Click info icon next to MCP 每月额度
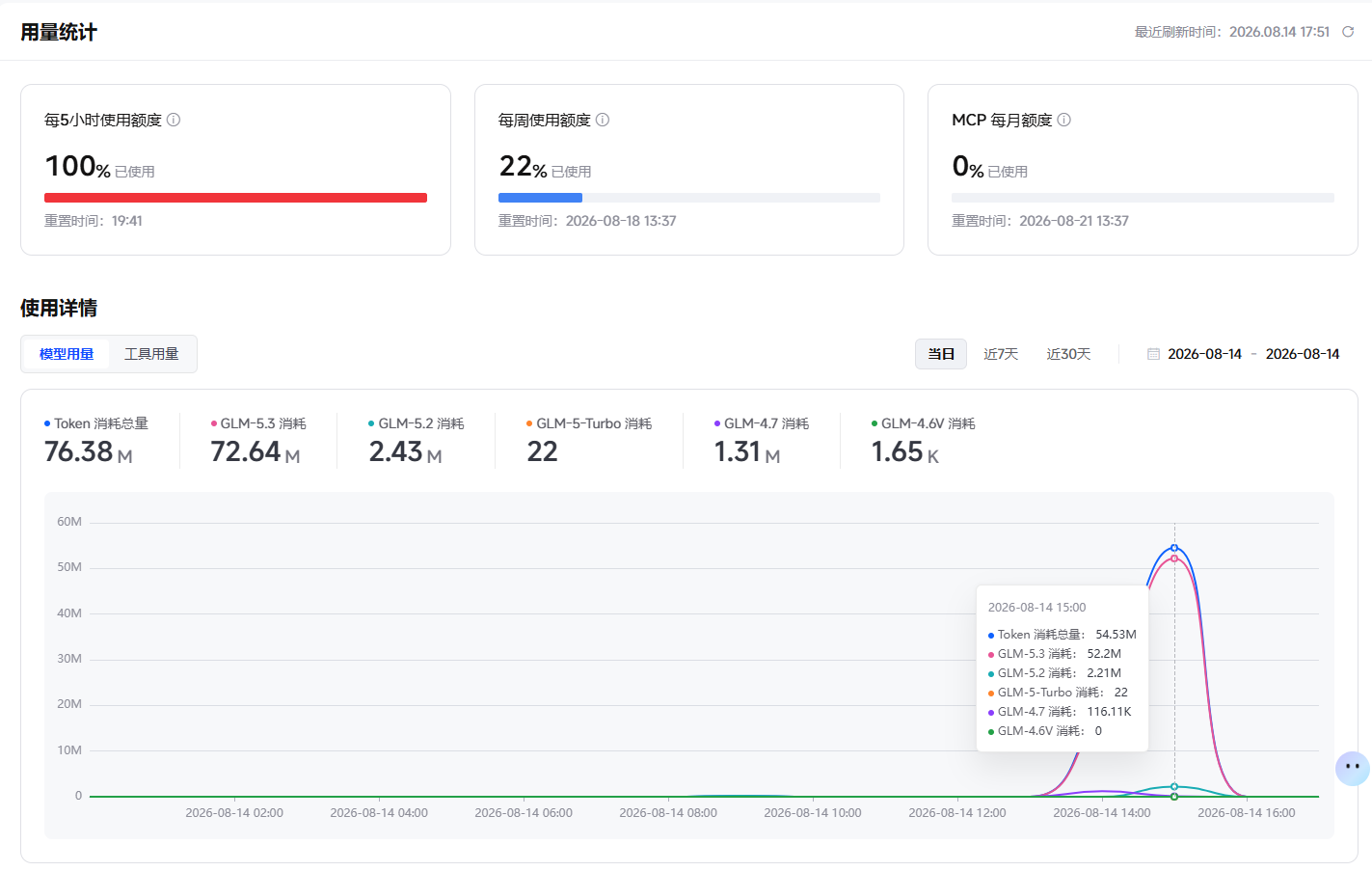Image resolution: width=1372 pixels, height=871 pixels. (1064, 120)
